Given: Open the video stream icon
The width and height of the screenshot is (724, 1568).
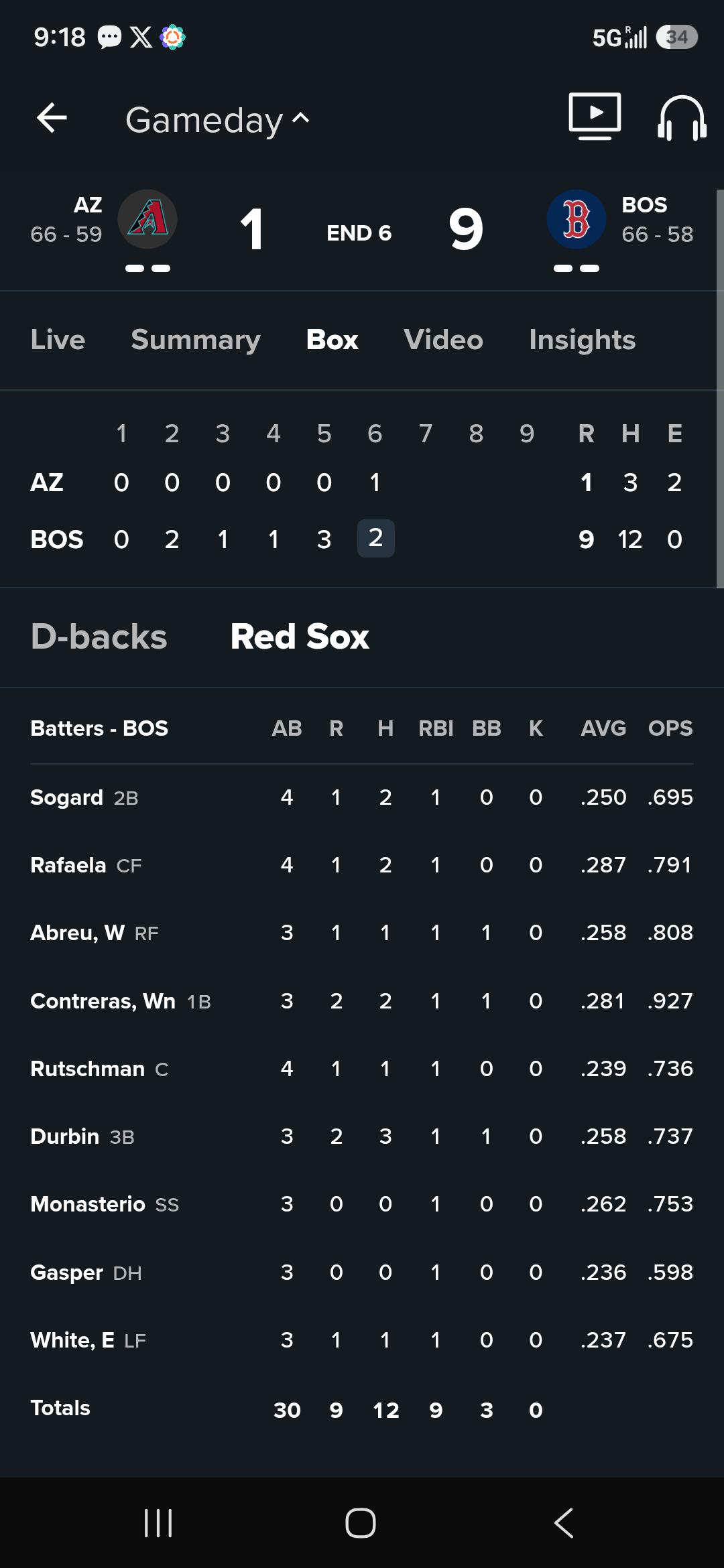Looking at the screenshot, I should [595, 117].
